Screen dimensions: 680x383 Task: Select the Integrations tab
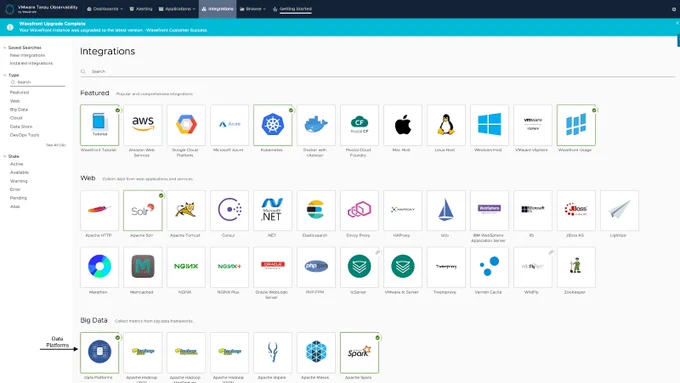pos(217,9)
